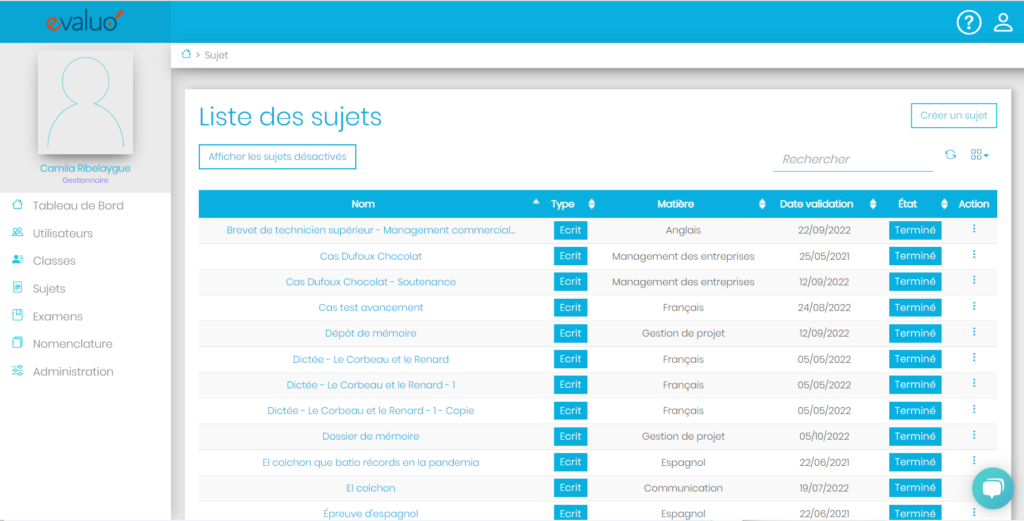
Task: Open the help question mark icon
Action: (969, 22)
